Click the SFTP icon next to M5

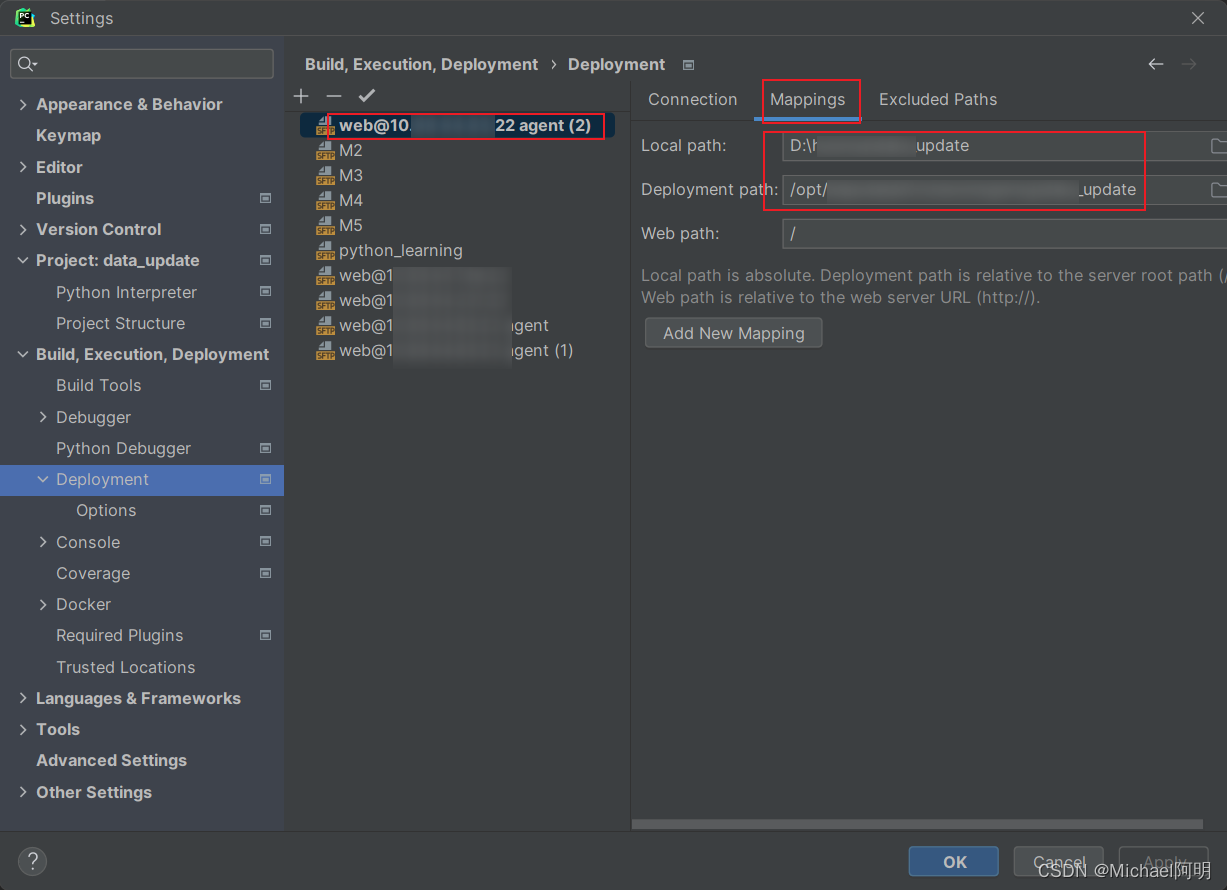(x=325, y=225)
